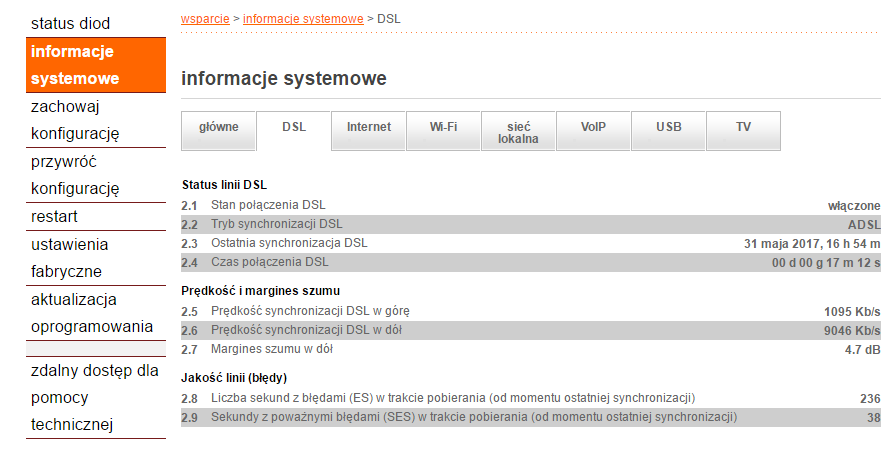This screenshot has width=893, height=465.
Task: Click the Margines szumu w dół row
Action: (x=531, y=349)
